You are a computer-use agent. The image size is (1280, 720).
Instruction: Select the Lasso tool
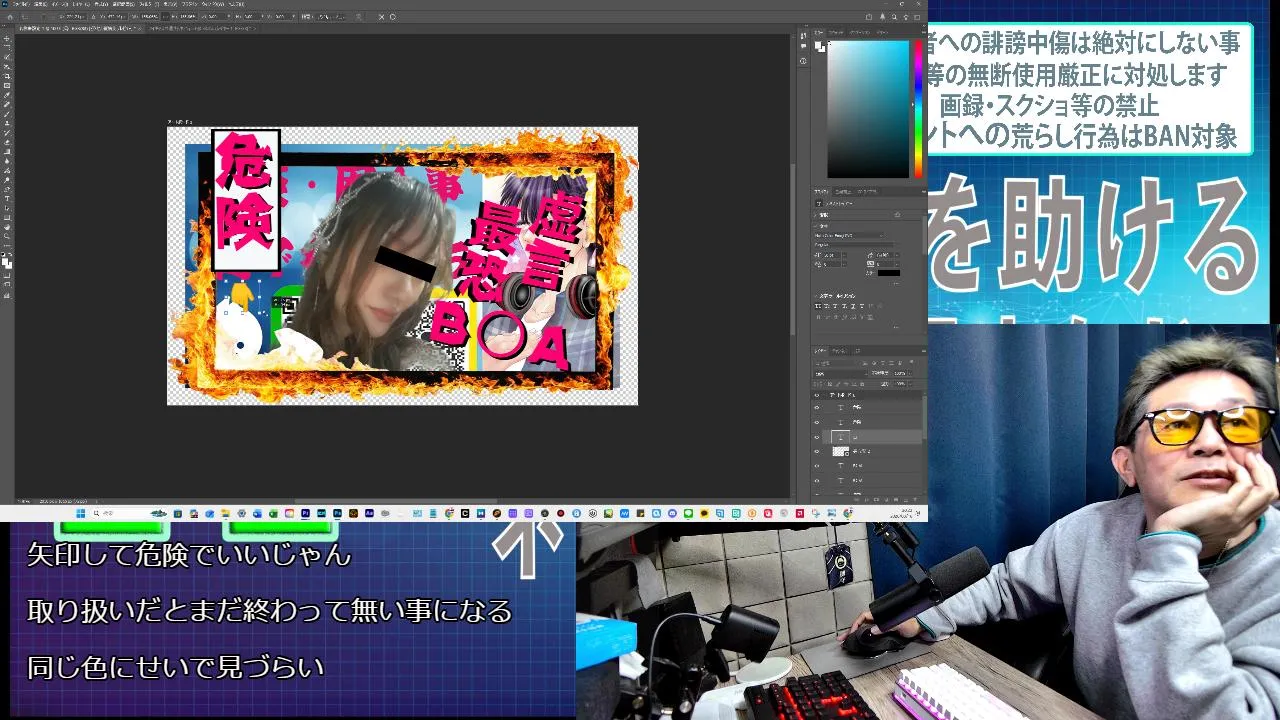7,56
